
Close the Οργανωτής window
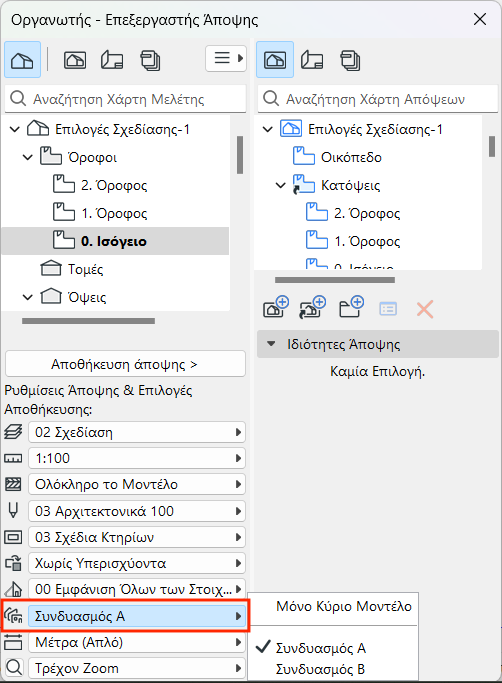pos(480,19)
